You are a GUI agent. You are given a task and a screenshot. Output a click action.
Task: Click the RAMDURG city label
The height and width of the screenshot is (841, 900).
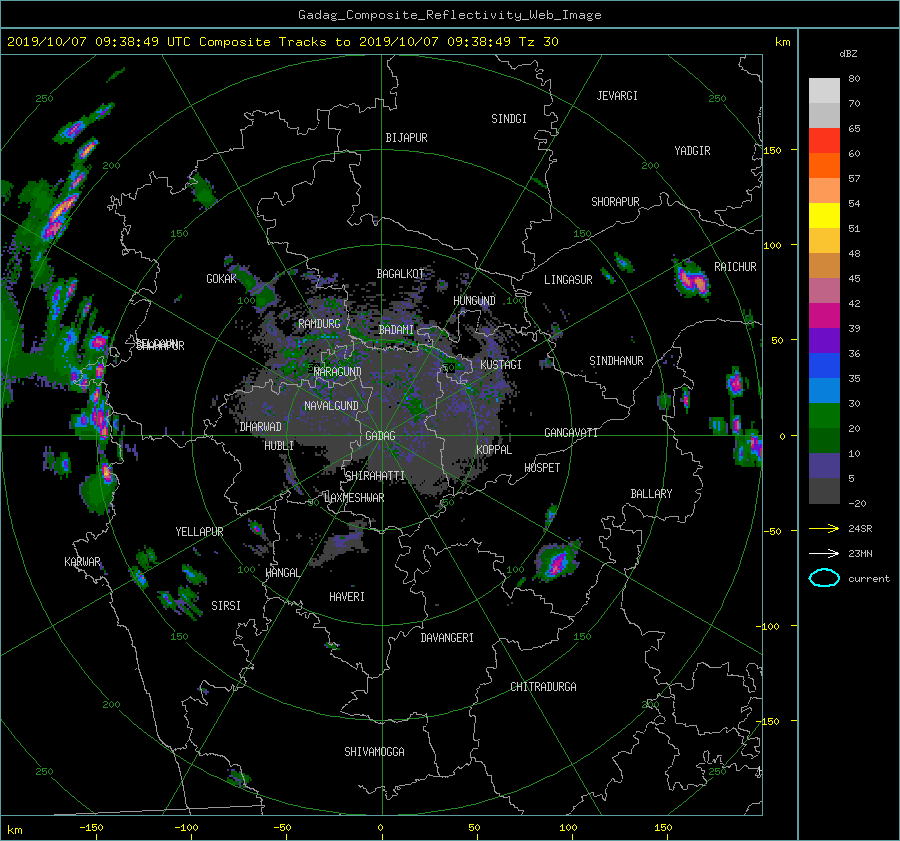click(319, 324)
